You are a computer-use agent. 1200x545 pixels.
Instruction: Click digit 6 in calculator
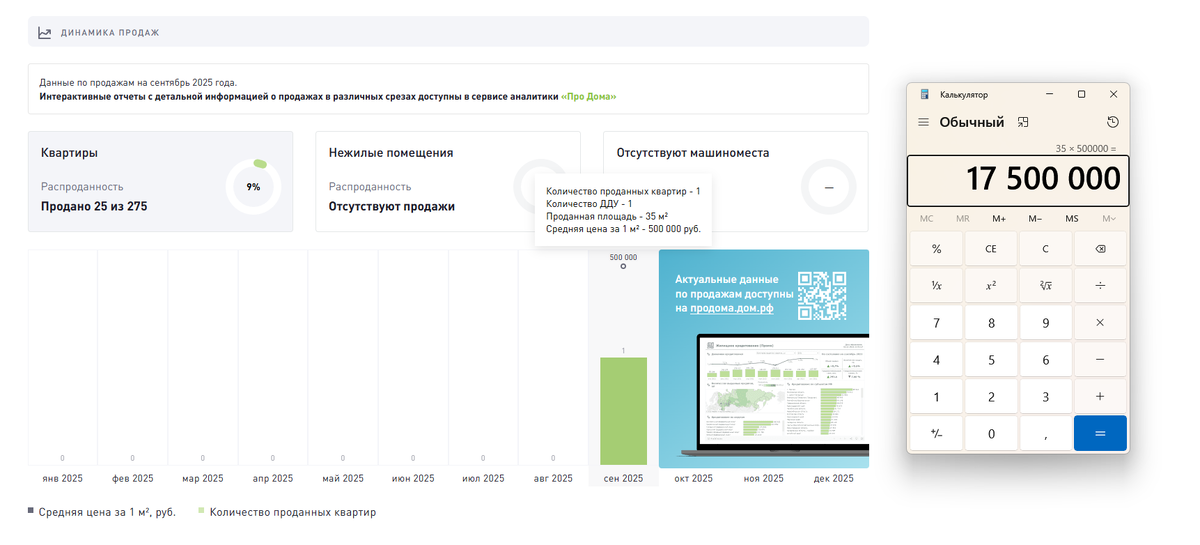point(1045,360)
